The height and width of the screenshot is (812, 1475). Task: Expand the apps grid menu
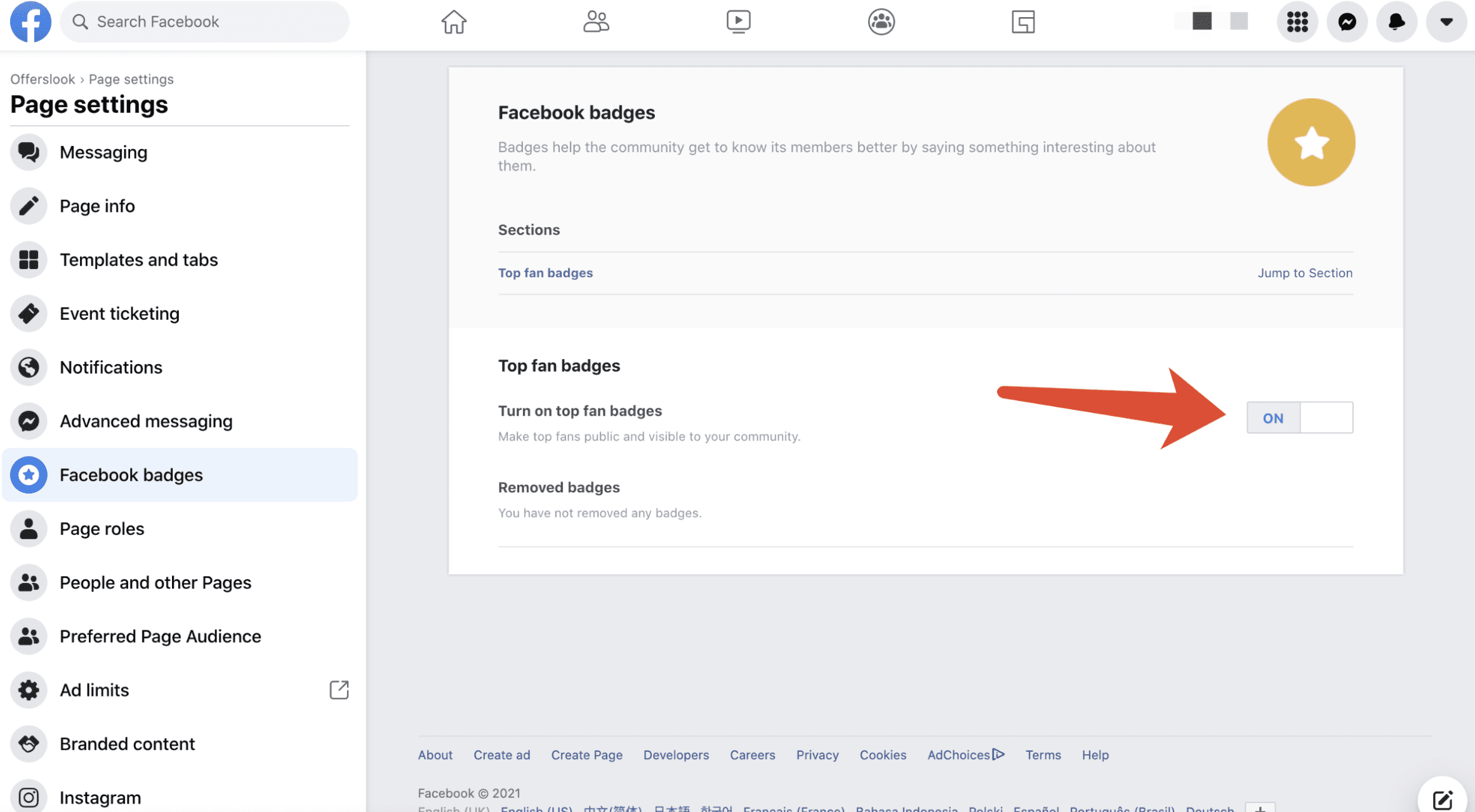(1298, 21)
